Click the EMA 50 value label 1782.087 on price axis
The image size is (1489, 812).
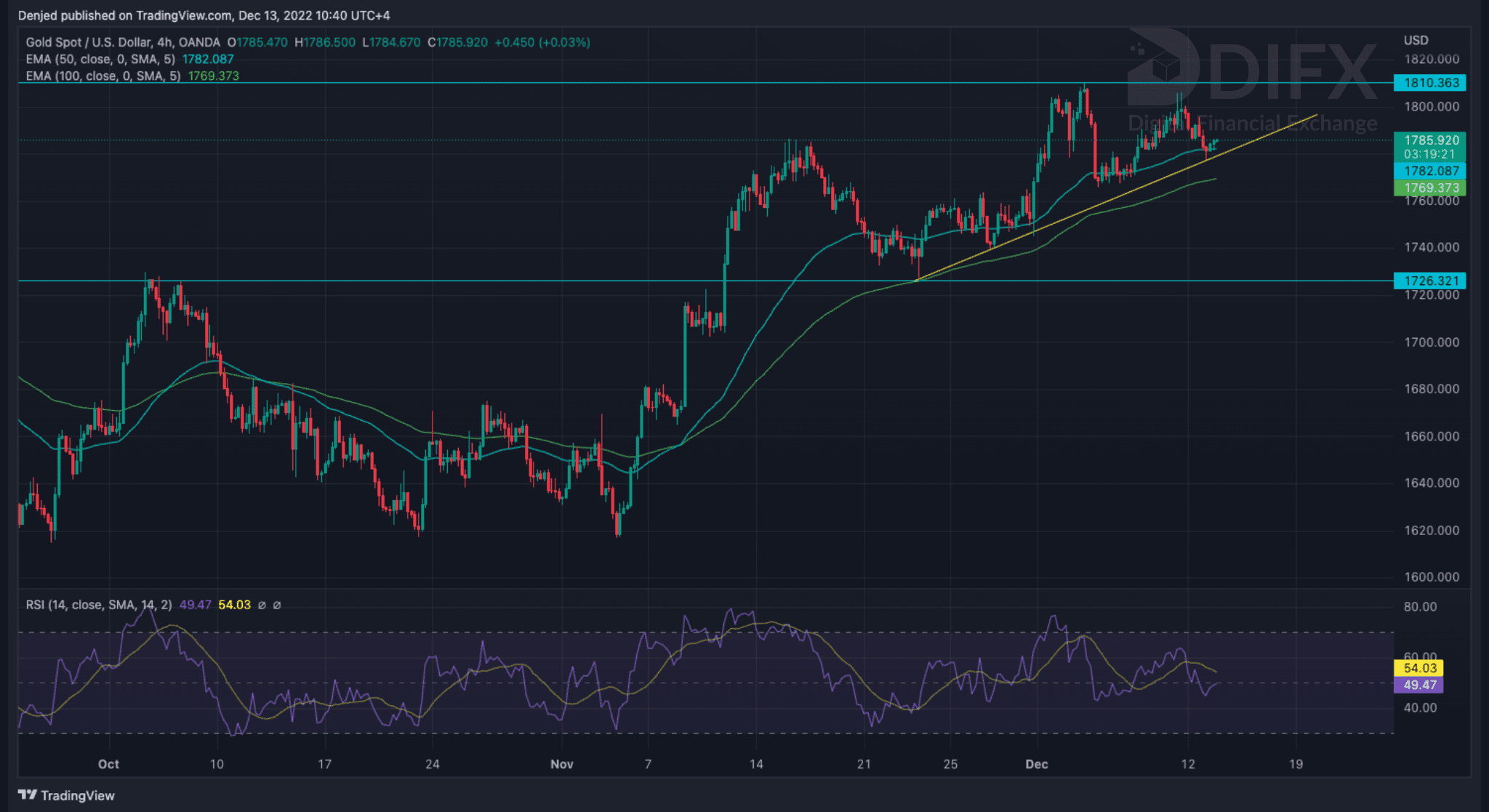pos(1429,171)
